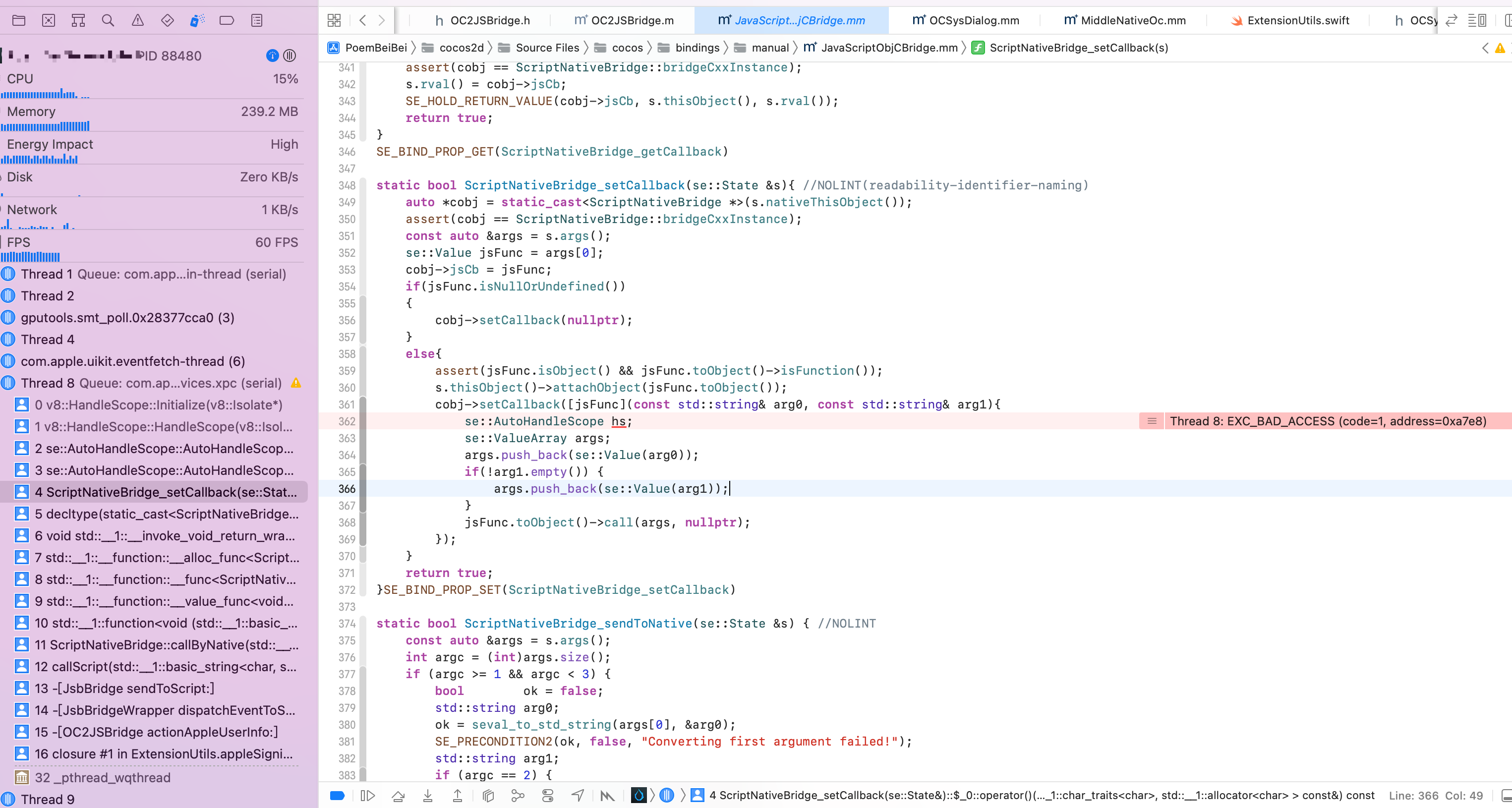The width and height of the screenshot is (1512, 808).
Task: Click the Step Into debug icon
Action: coord(428,796)
